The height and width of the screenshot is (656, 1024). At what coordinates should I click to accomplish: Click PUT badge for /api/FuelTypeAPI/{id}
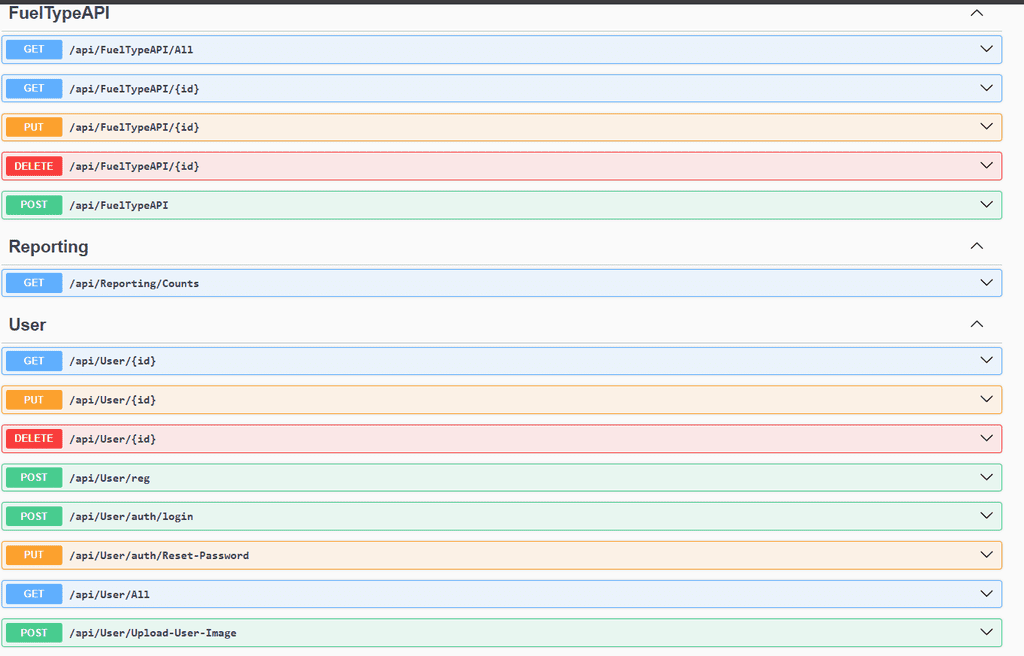click(34, 127)
